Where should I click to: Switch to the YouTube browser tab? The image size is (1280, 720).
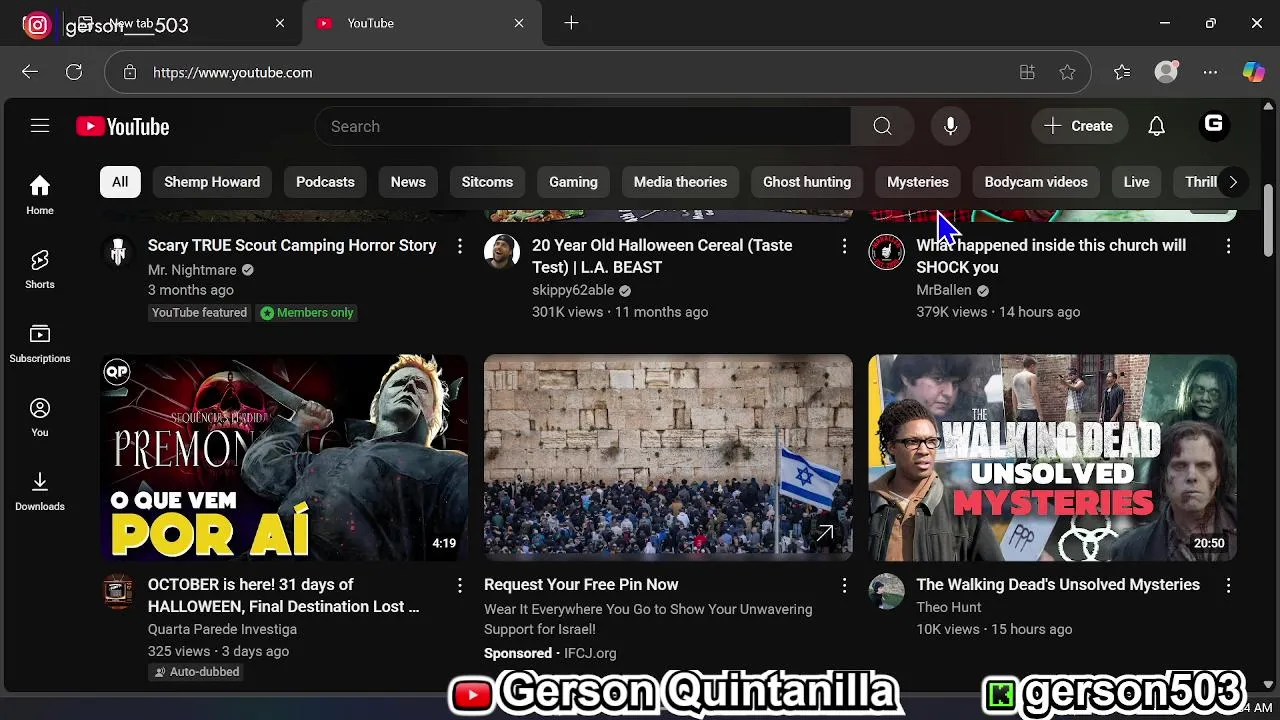(x=421, y=23)
